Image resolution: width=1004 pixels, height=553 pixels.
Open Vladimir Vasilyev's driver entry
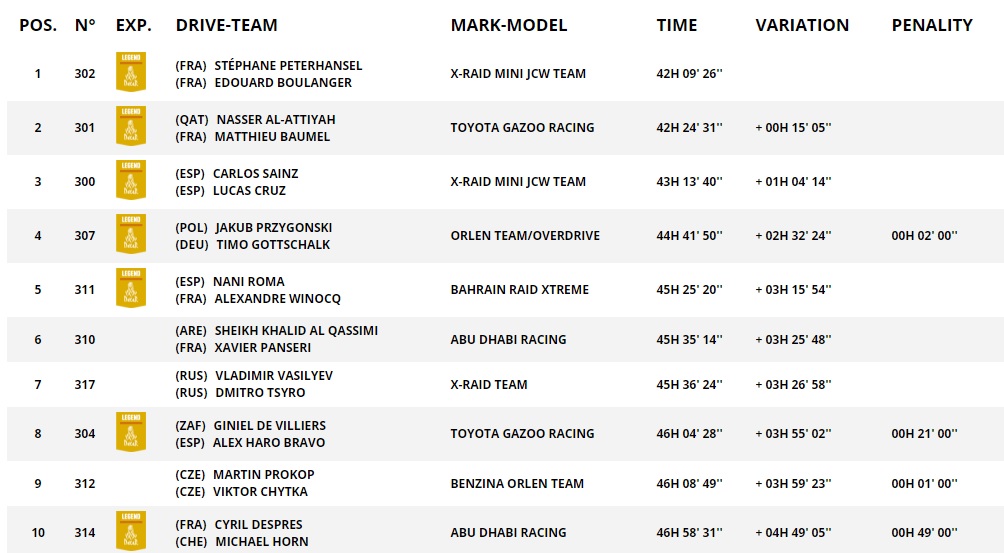tap(273, 375)
